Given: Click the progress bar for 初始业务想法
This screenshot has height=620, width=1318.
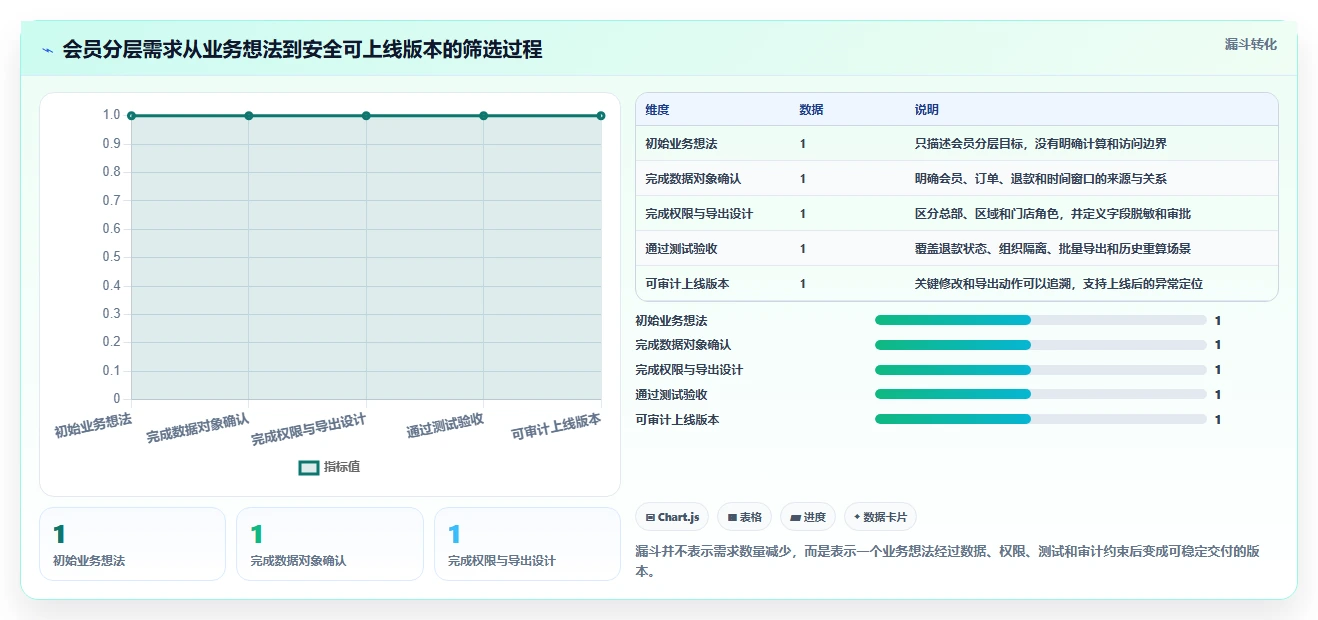Looking at the screenshot, I should tap(1040, 320).
